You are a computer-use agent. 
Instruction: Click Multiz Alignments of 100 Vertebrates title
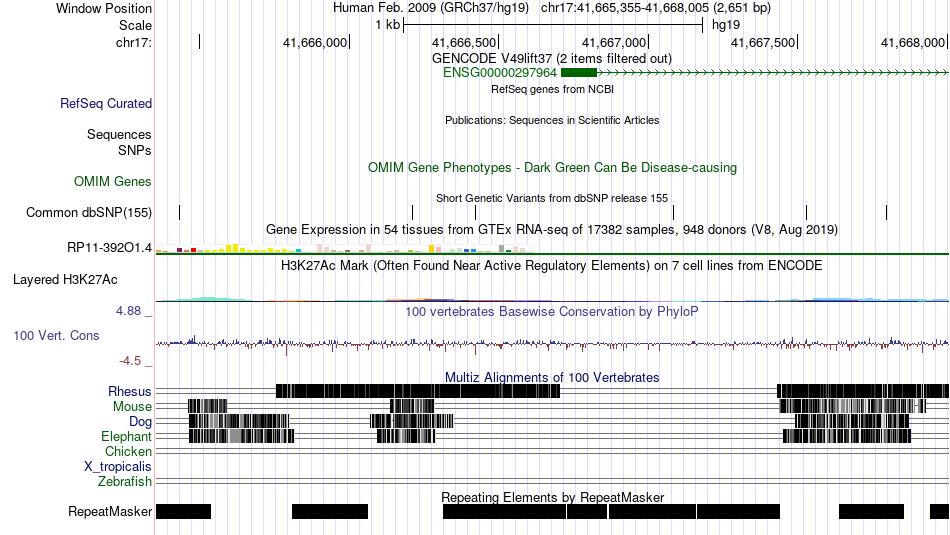click(x=552, y=377)
